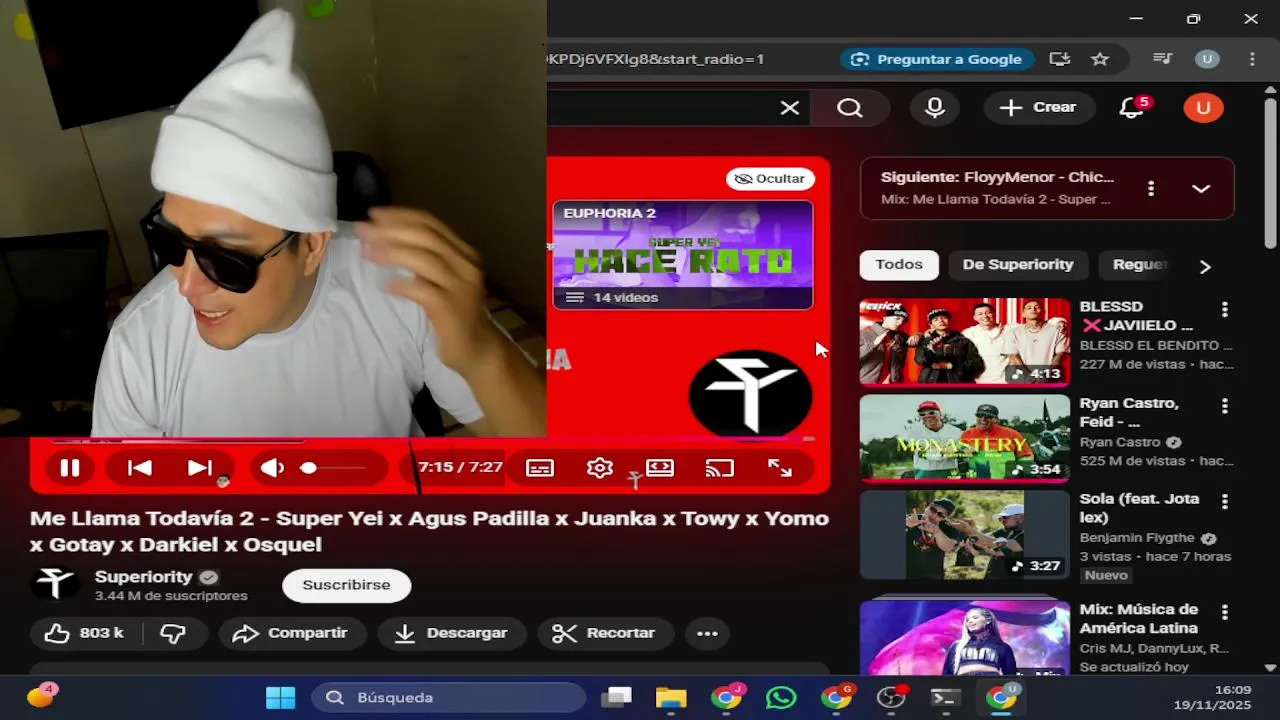1280x720 pixels.
Task: Click the Ryan Castro channel name
Action: 1120,442
